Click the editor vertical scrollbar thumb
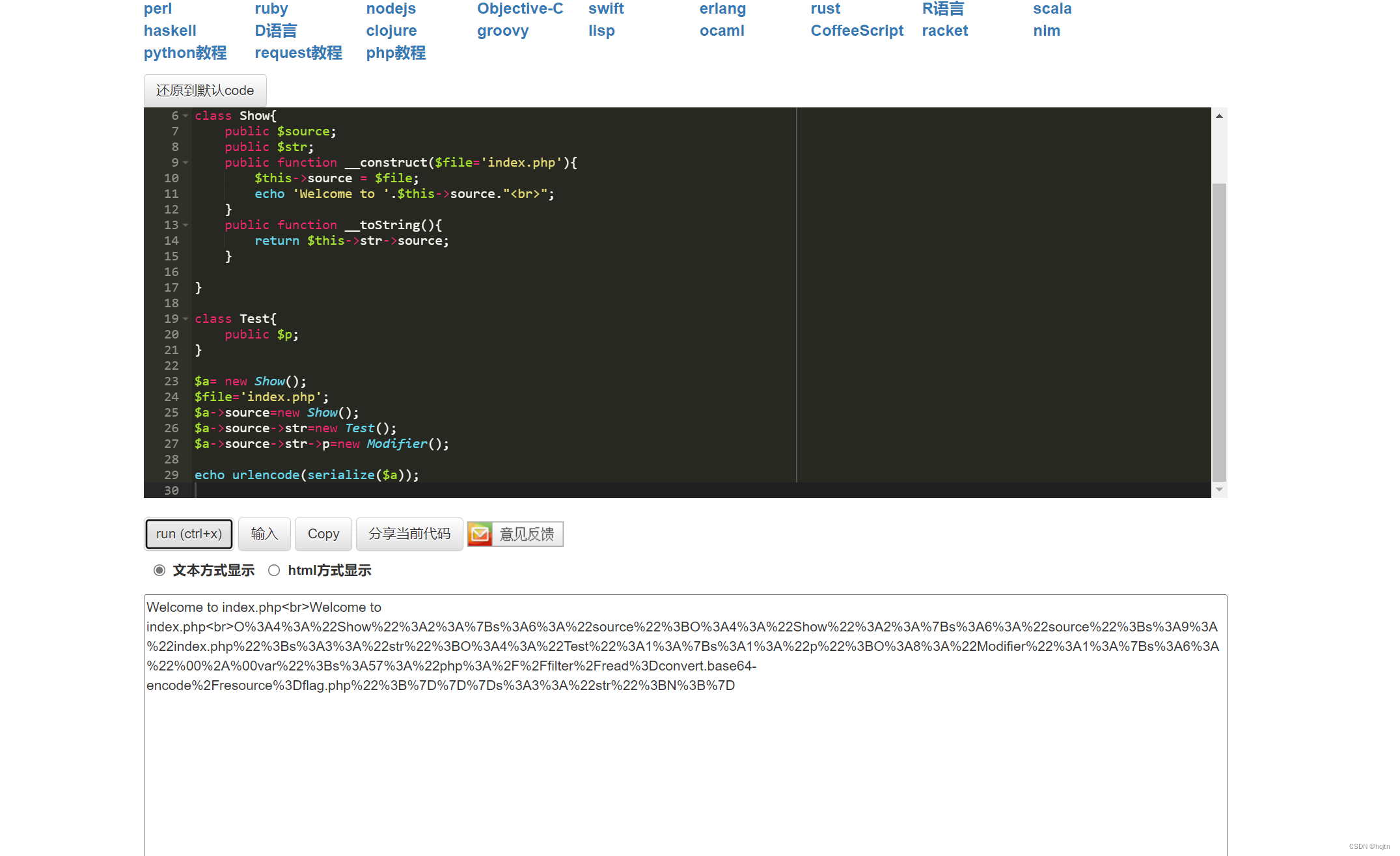 1219,332
